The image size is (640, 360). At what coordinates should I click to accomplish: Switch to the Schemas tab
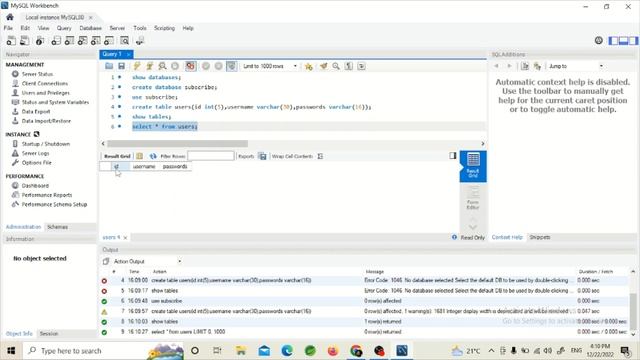[58, 227]
